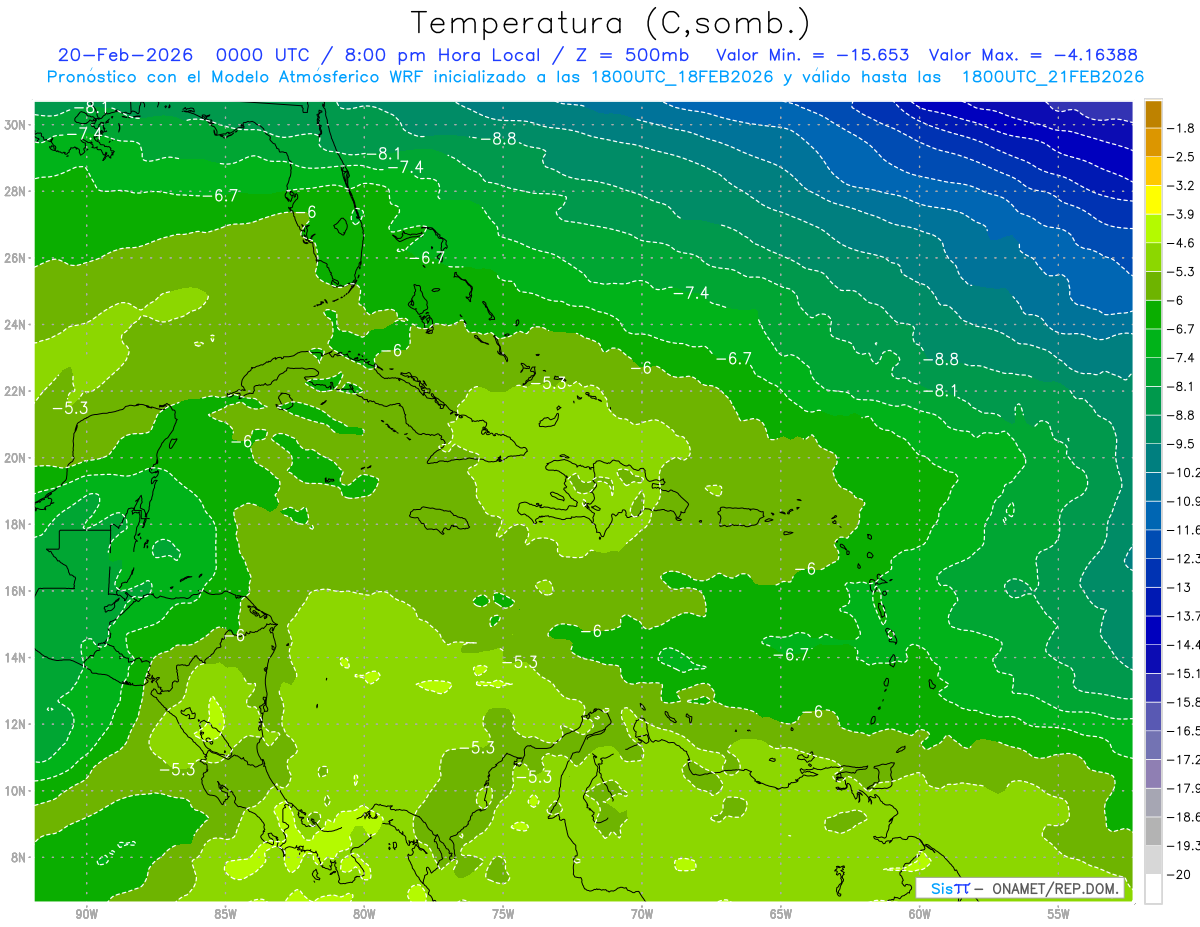The image size is (1200, 927).
Task: Click the "18N" latitude axis label
Action: (x=16, y=524)
